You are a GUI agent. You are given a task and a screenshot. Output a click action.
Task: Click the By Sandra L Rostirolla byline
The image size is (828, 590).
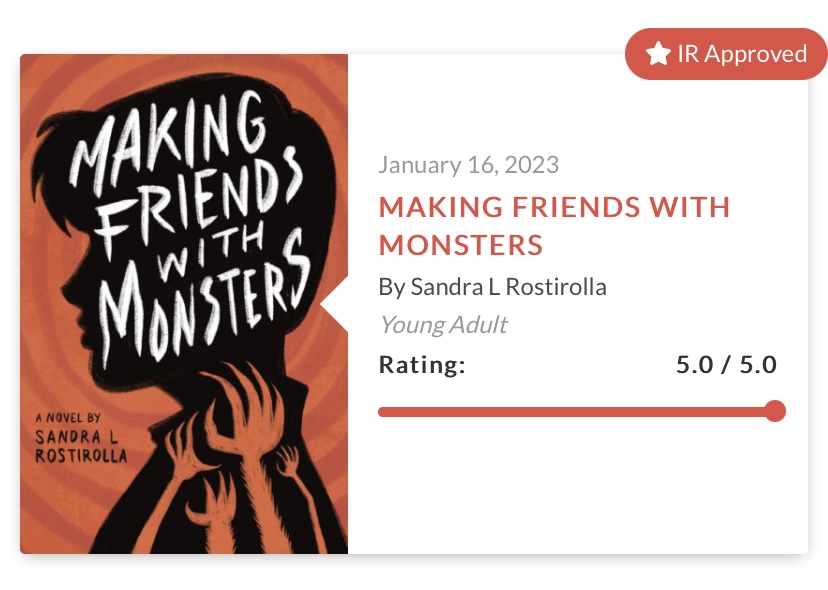492,287
